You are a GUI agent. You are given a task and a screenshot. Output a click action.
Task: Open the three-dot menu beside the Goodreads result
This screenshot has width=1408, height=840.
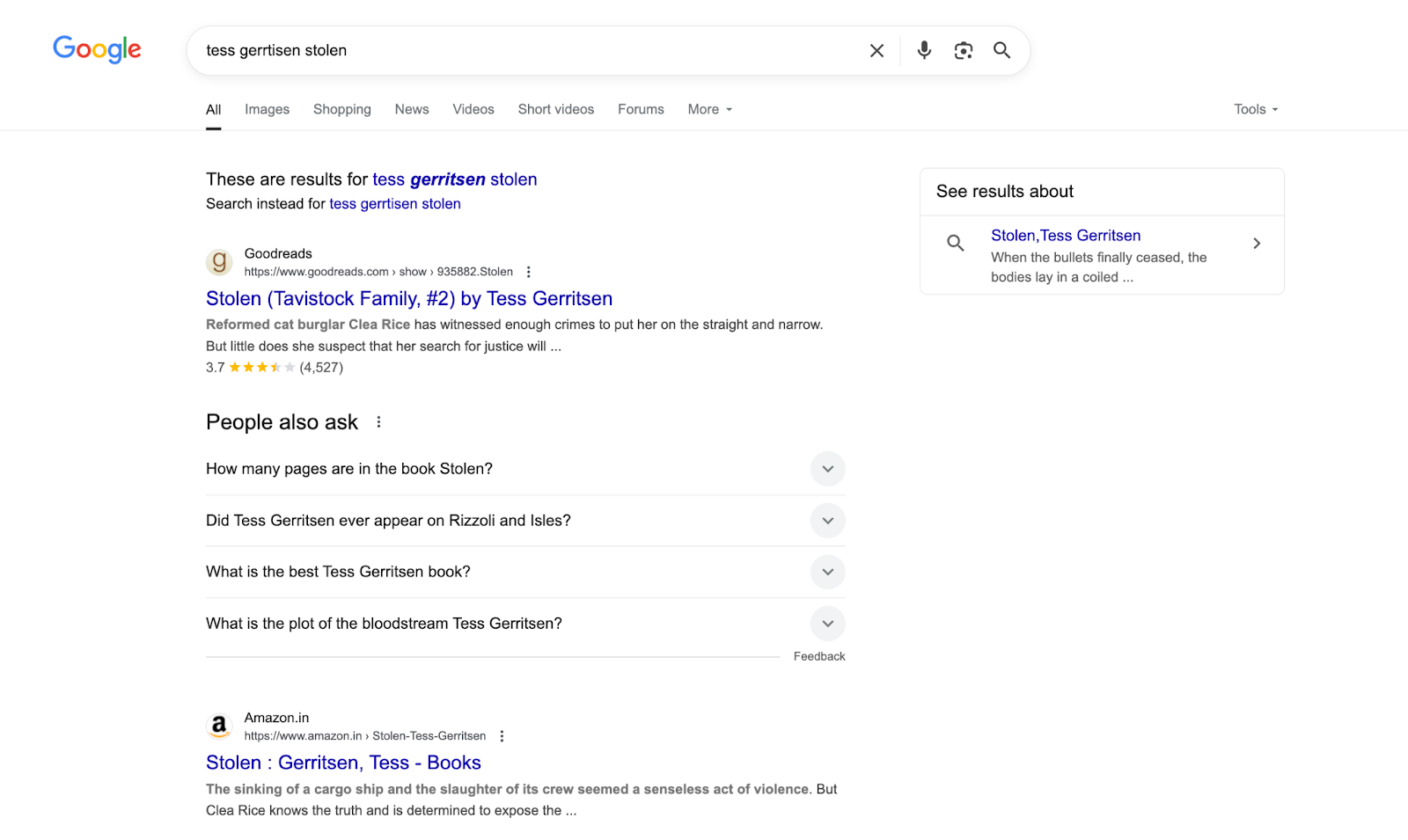click(528, 272)
